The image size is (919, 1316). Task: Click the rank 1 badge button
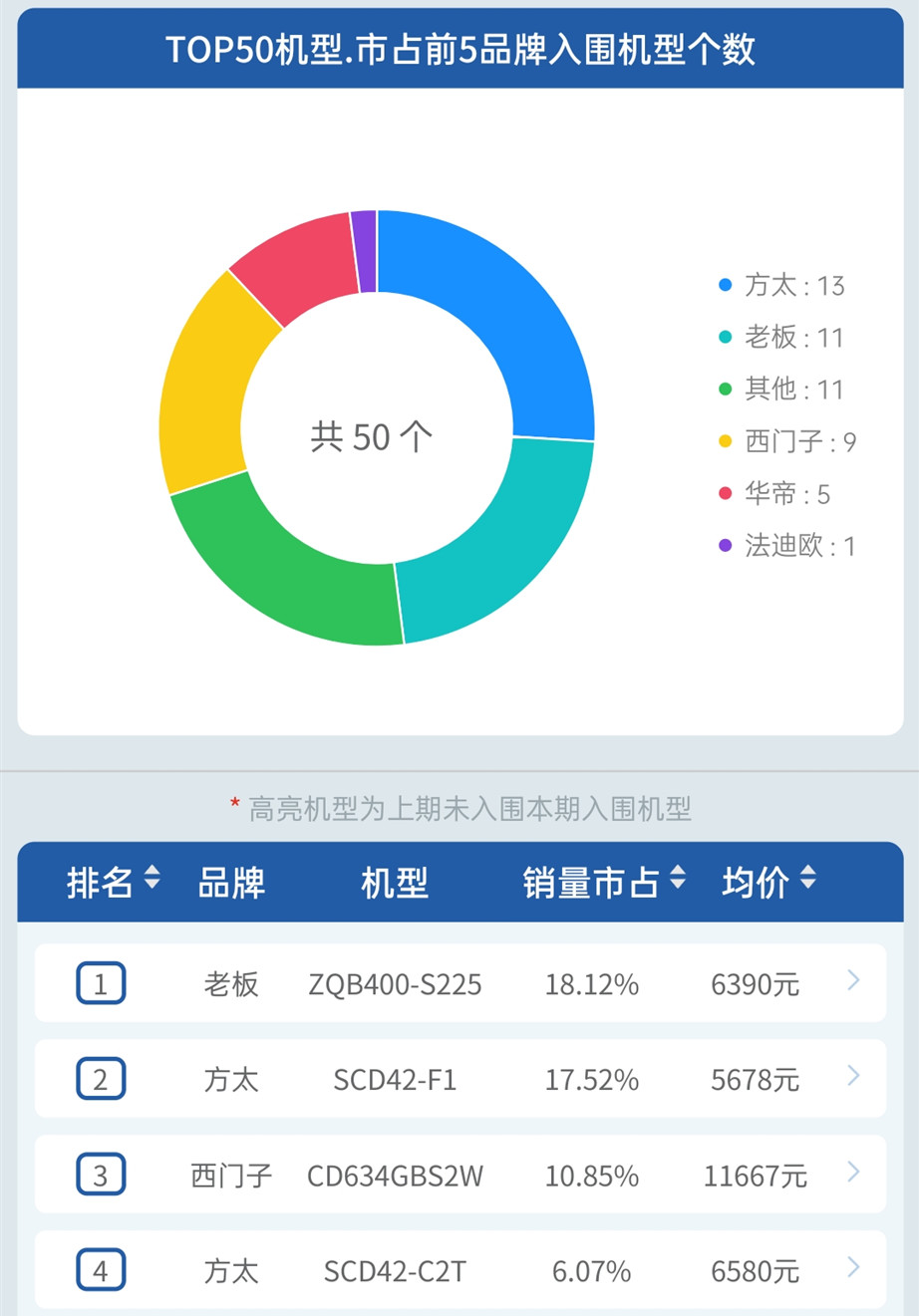pyautogui.click(x=101, y=981)
